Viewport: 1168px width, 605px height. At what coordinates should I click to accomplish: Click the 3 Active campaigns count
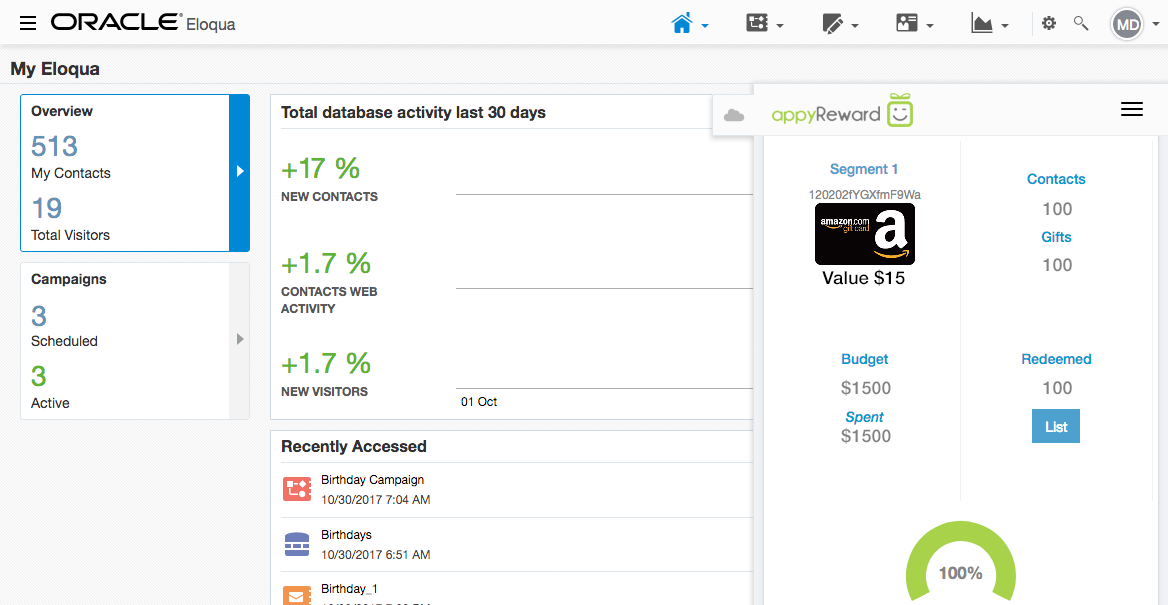(x=39, y=376)
